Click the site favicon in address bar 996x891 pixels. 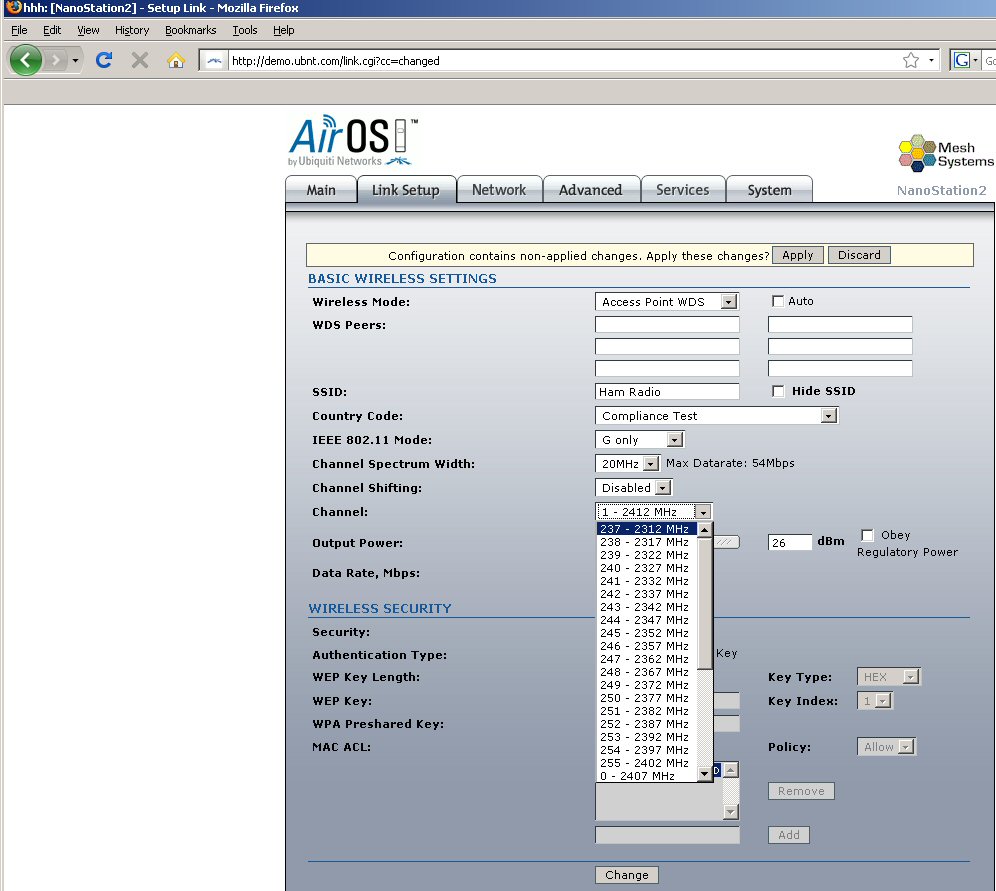click(x=214, y=61)
